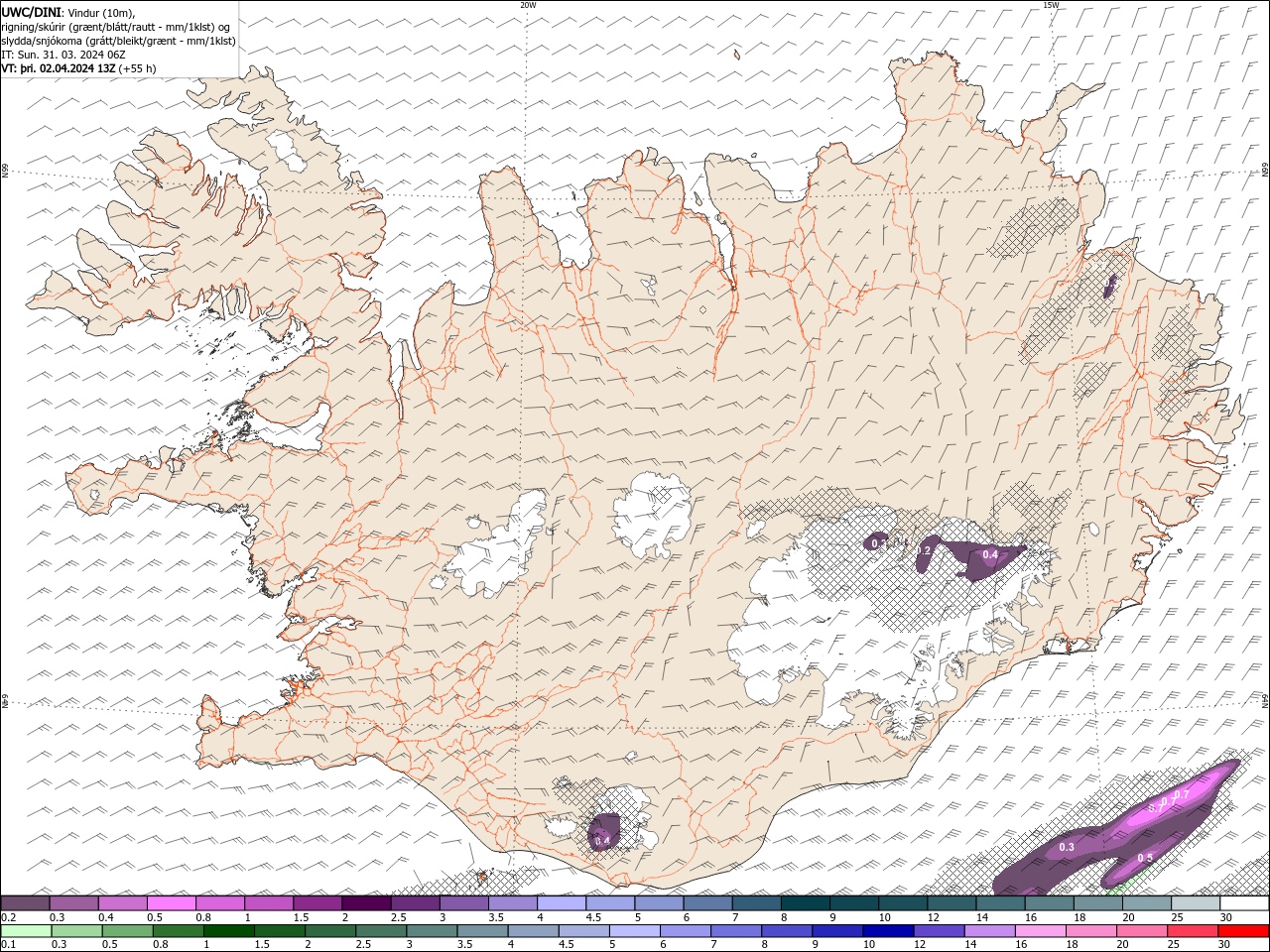1270x952 pixels.
Task: Select the 'VT: þri. 02.04.2024 13Z' valid time
Action: (x=59, y=68)
